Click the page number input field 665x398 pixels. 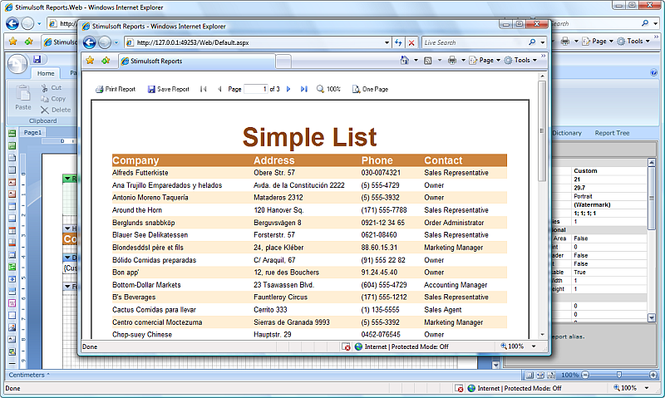coord(256,89)
